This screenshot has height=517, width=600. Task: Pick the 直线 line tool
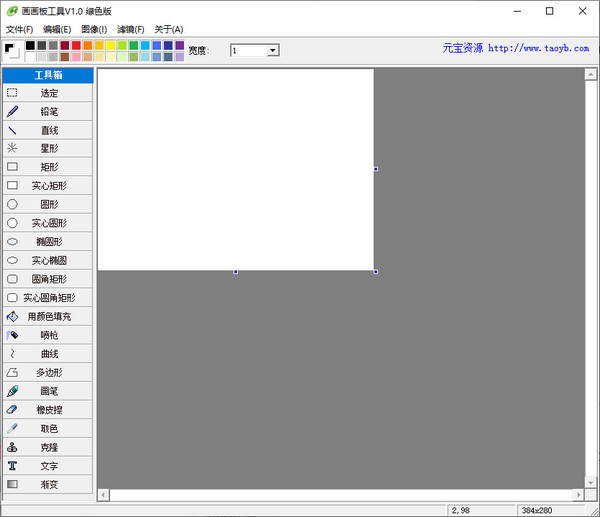pyautogui.click(x=48, y=130)
